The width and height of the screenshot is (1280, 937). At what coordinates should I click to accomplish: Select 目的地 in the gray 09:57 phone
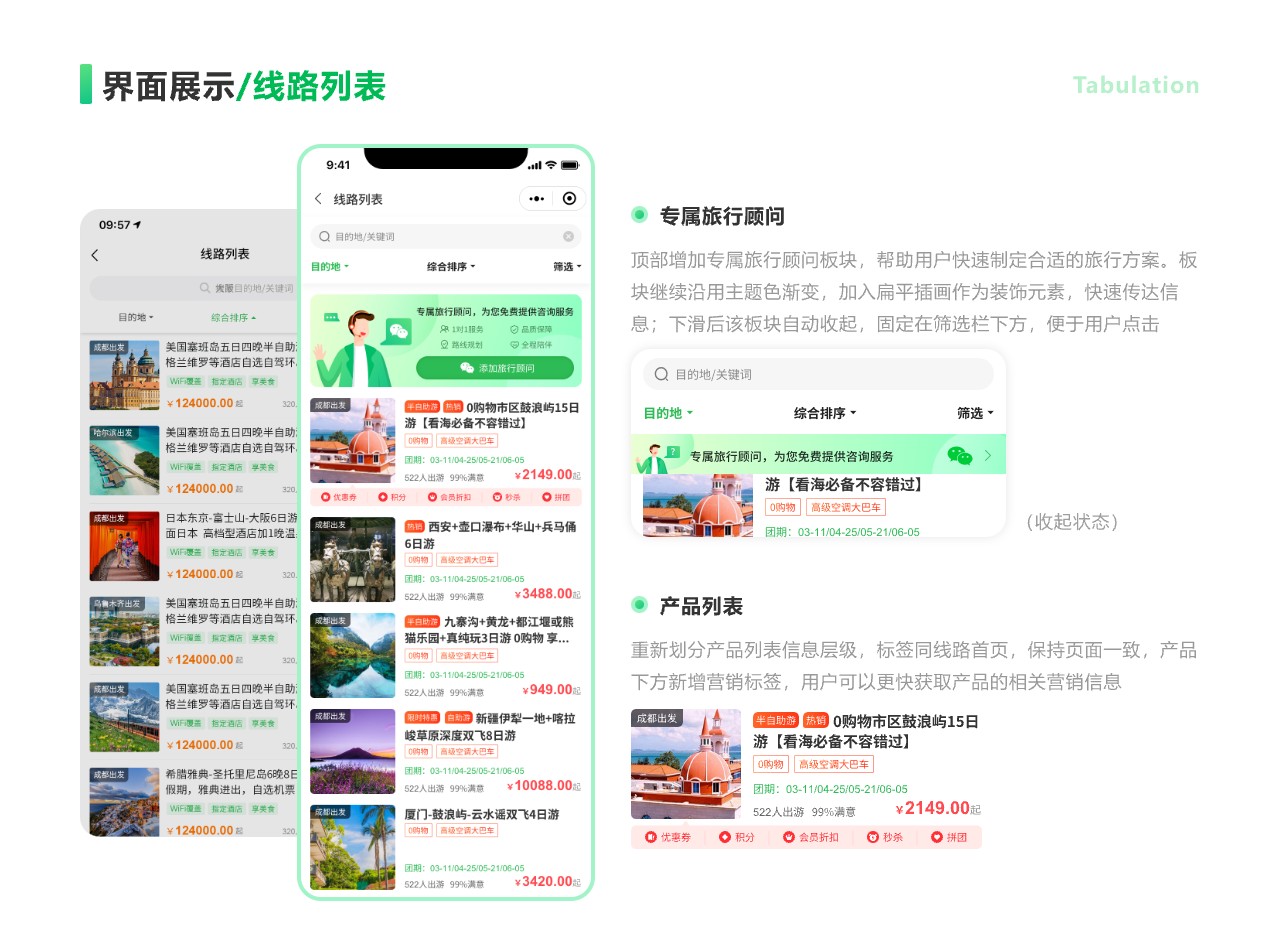[x=136, y=317]
